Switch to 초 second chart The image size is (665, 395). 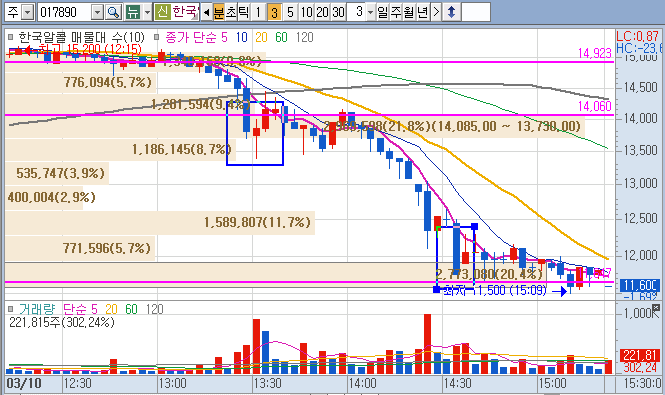[x=231, y=12]
